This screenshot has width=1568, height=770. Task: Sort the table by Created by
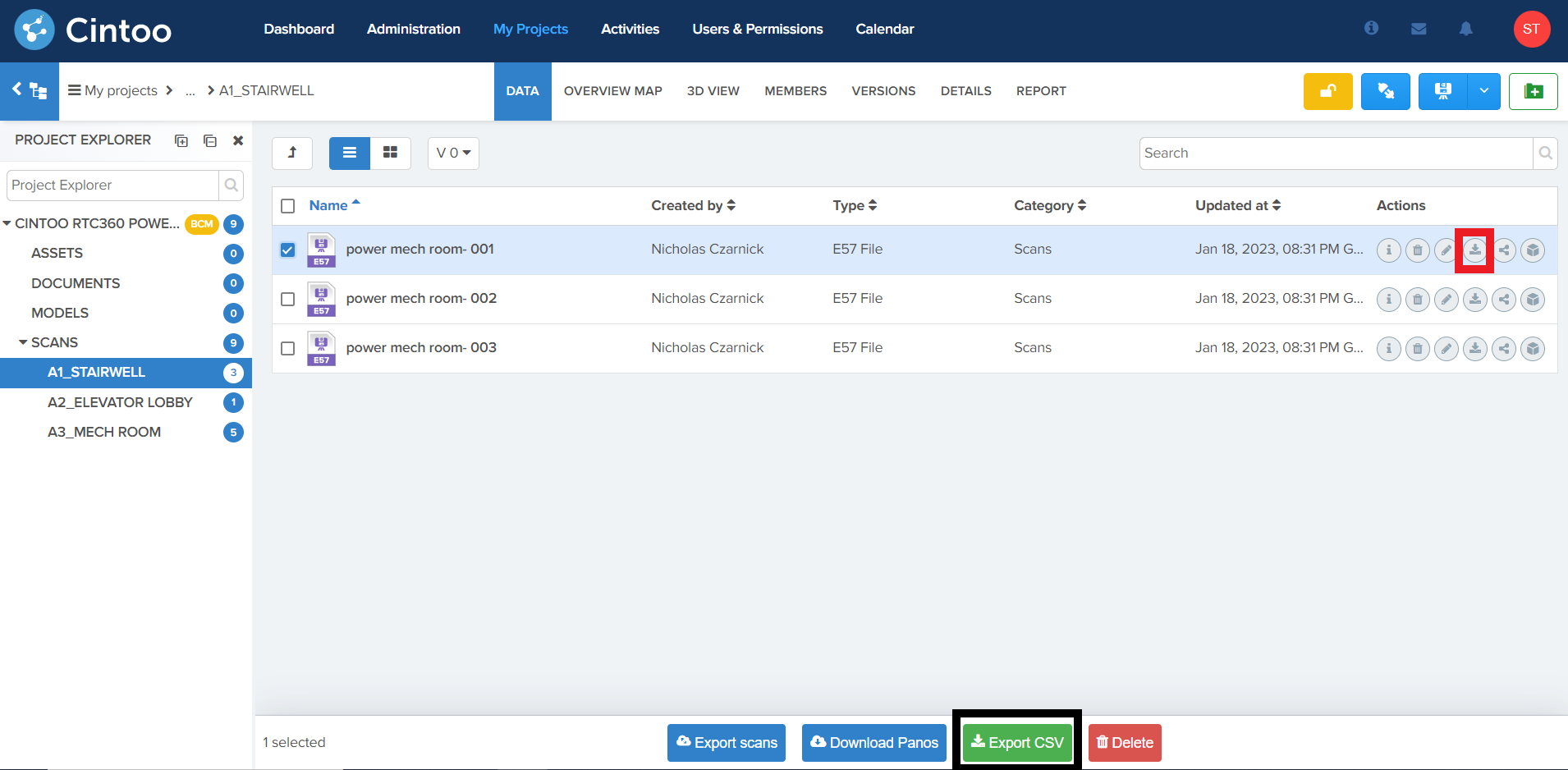(x=693, y=205)
